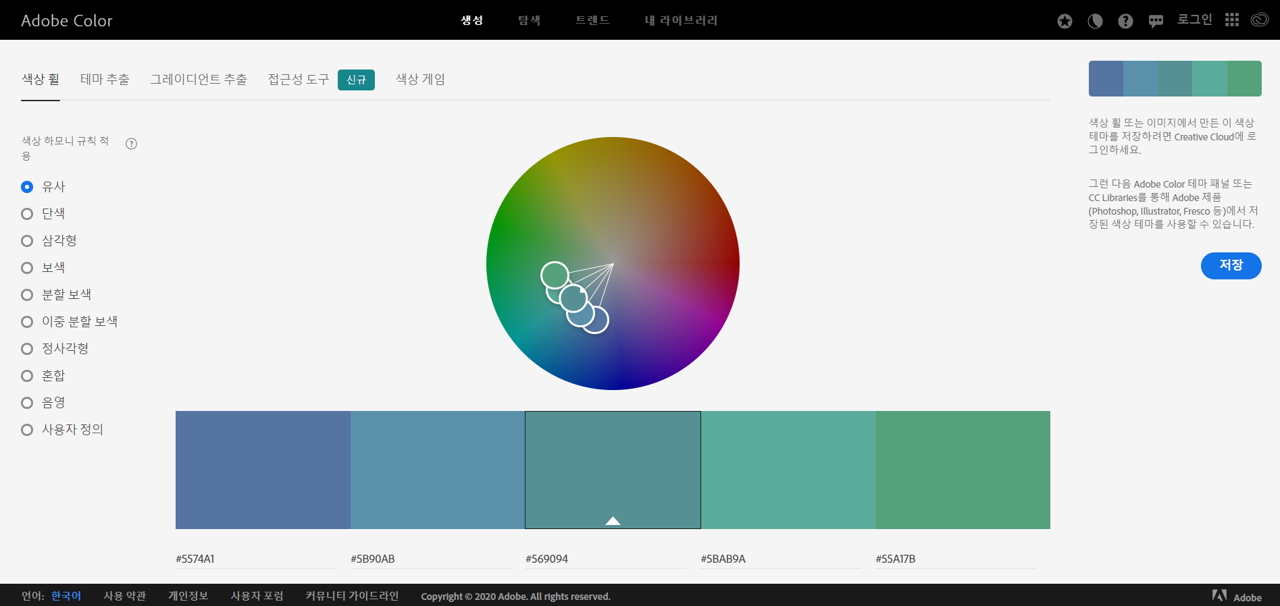Select the #5574A1 blue swatch
1280x606 pixels.
click(263, 470)
